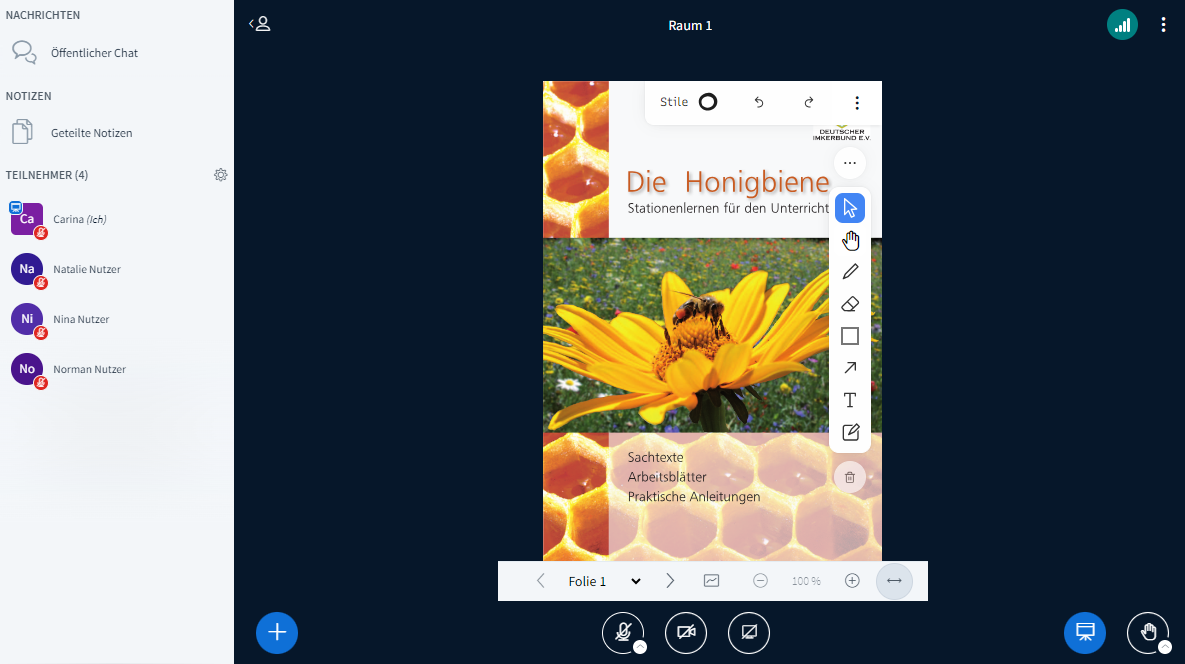Toggle webcam sharing on

(x=686, y=632)
